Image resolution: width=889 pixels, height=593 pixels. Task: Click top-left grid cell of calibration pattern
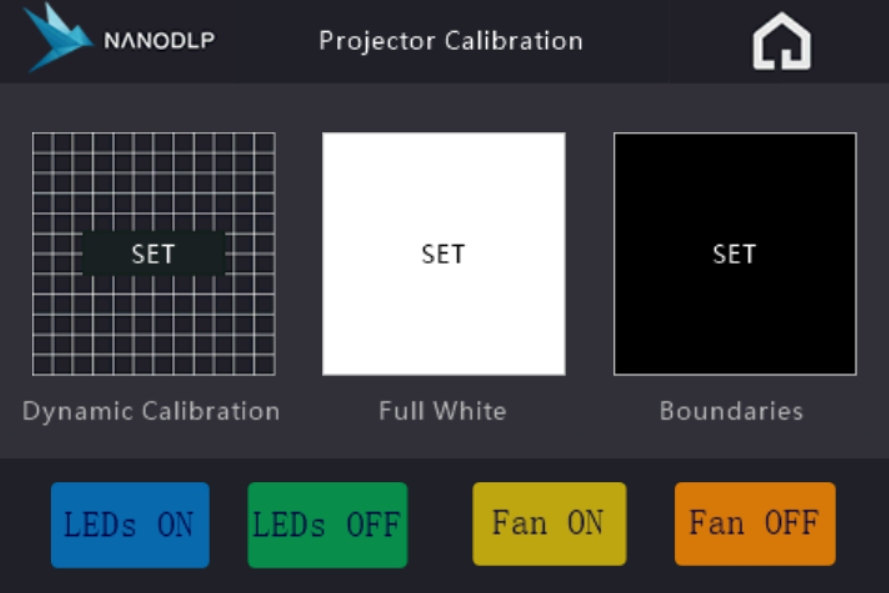[x=42, y=142]
